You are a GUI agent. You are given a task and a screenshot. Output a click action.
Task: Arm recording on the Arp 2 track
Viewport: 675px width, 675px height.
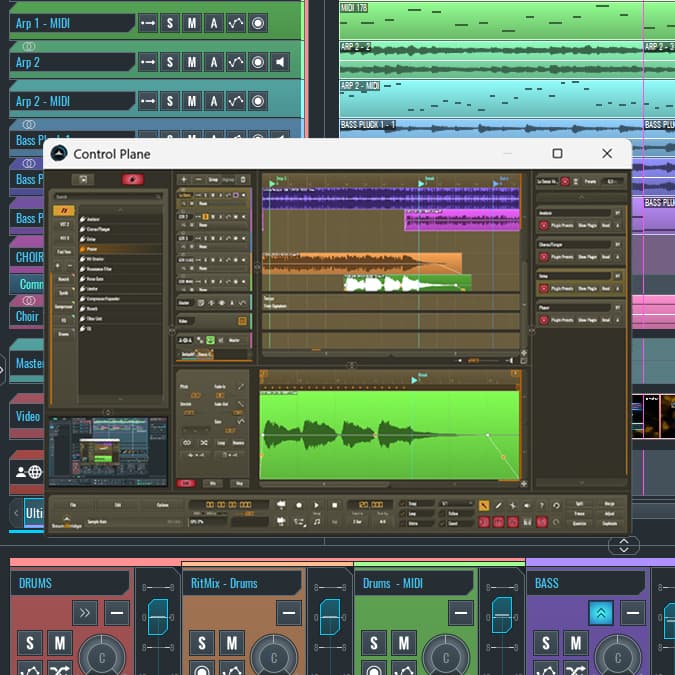(x=258, y=62)
